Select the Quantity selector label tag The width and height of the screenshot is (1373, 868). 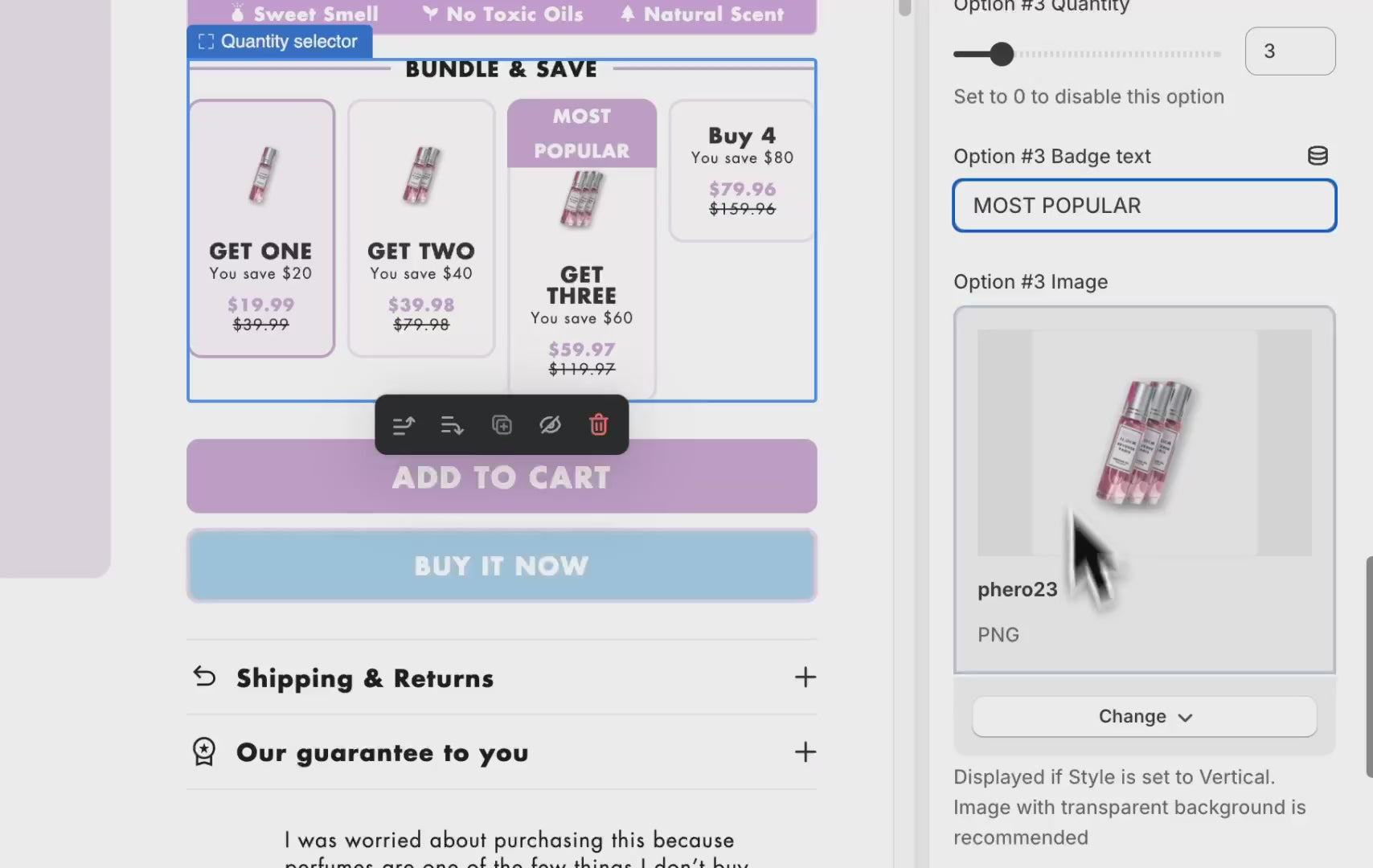coord(279,42)
